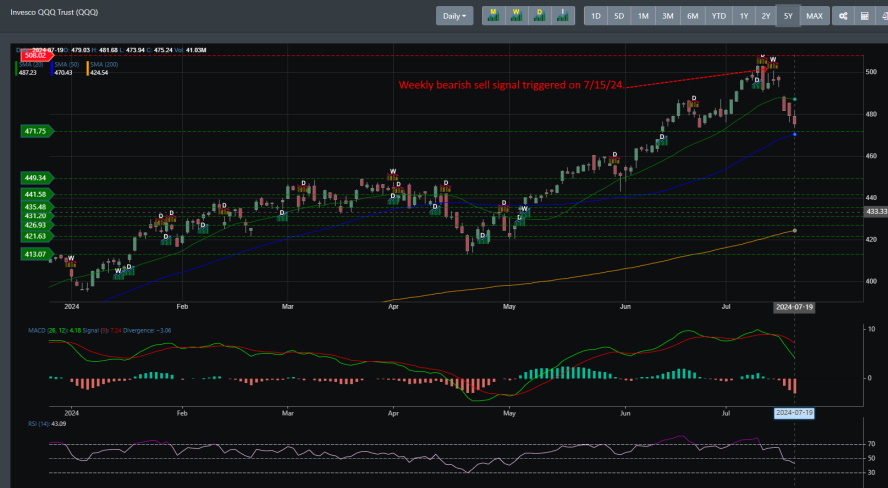Viewport: 888px width, 488px height.
Task: Click the 441.58 support level tag
Action: pyautogui.click(x=36, y=194)
